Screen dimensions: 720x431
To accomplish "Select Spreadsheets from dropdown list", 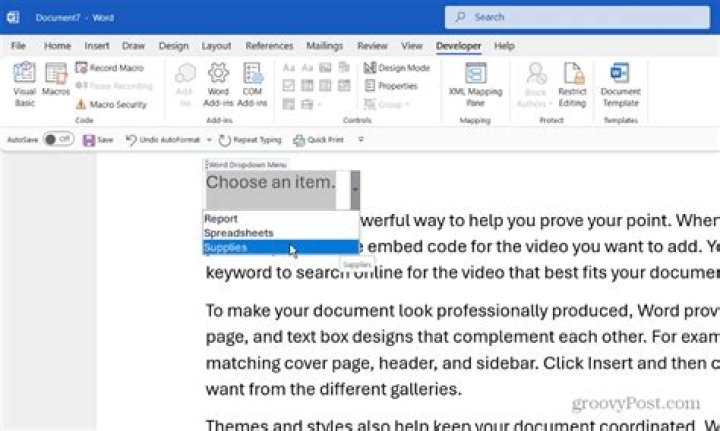I will click(x=281, y=233).
